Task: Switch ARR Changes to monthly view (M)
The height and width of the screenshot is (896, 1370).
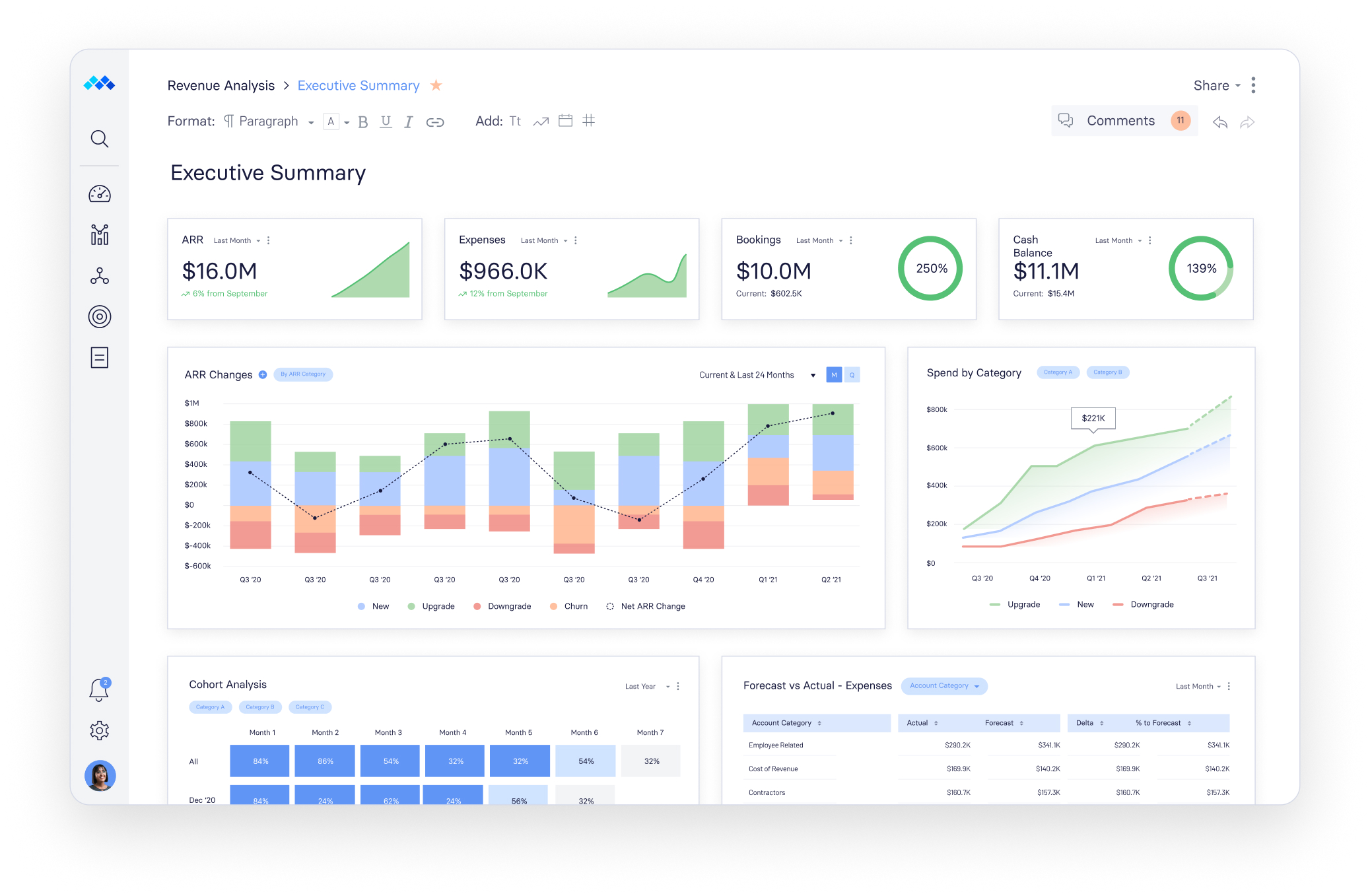Action: (x=834, y=375)
